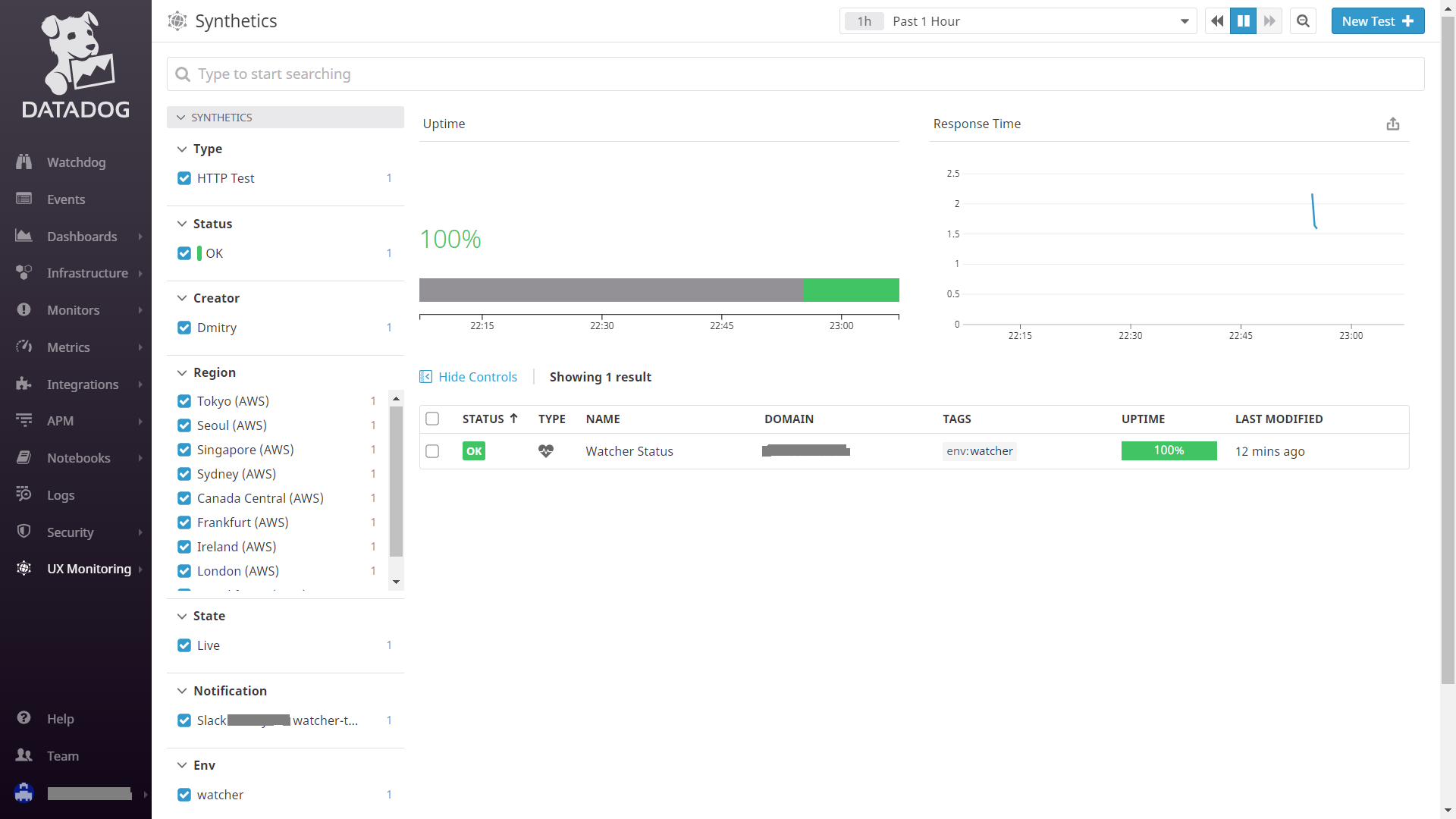Viewport: 1456px width, 819px height.
Task: Click the user avatar icon
Action: tap(24, 793)
